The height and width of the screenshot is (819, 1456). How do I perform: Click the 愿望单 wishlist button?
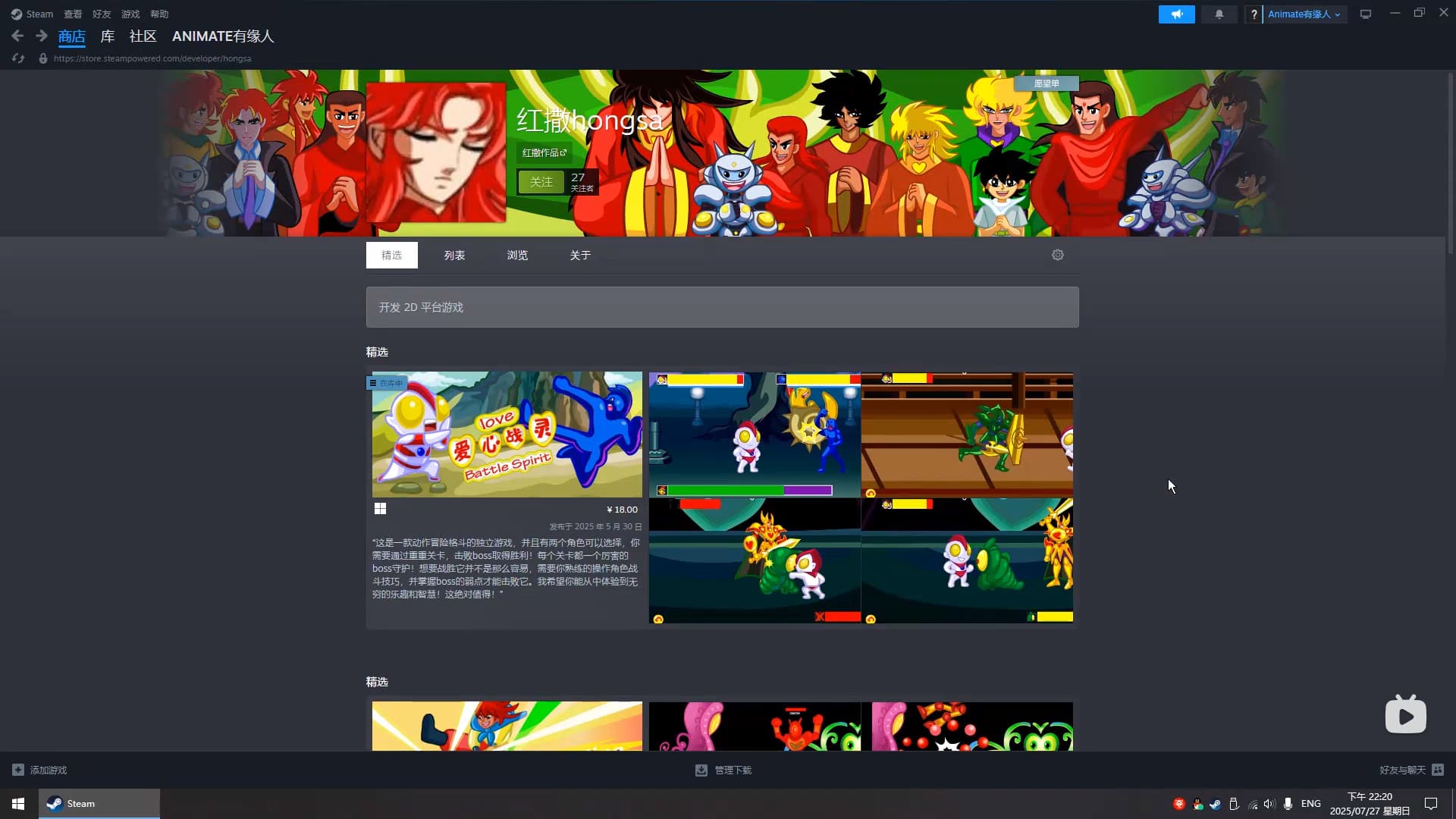1046,83
